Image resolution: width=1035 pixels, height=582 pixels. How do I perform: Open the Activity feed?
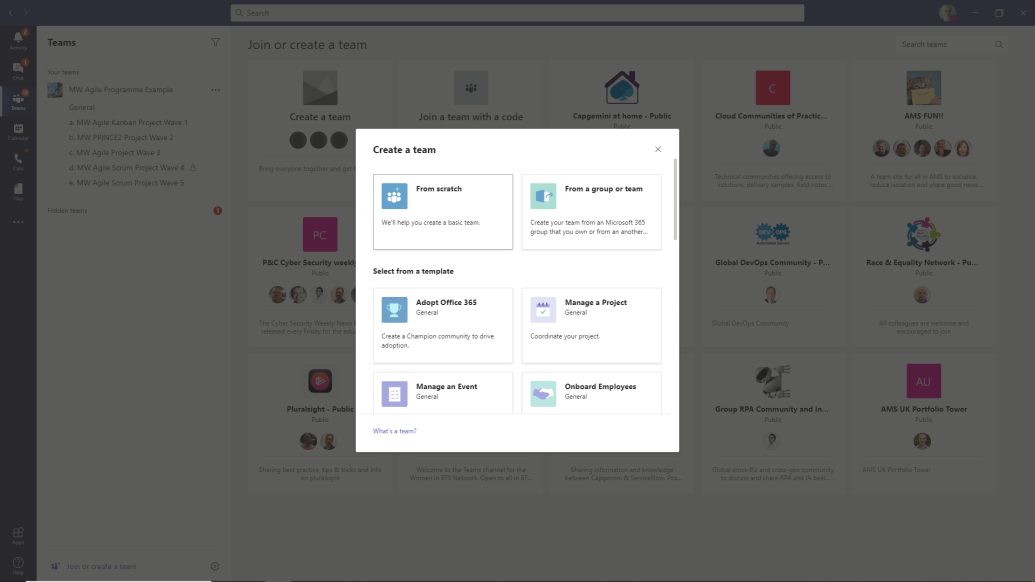click(x=17, y=40)
